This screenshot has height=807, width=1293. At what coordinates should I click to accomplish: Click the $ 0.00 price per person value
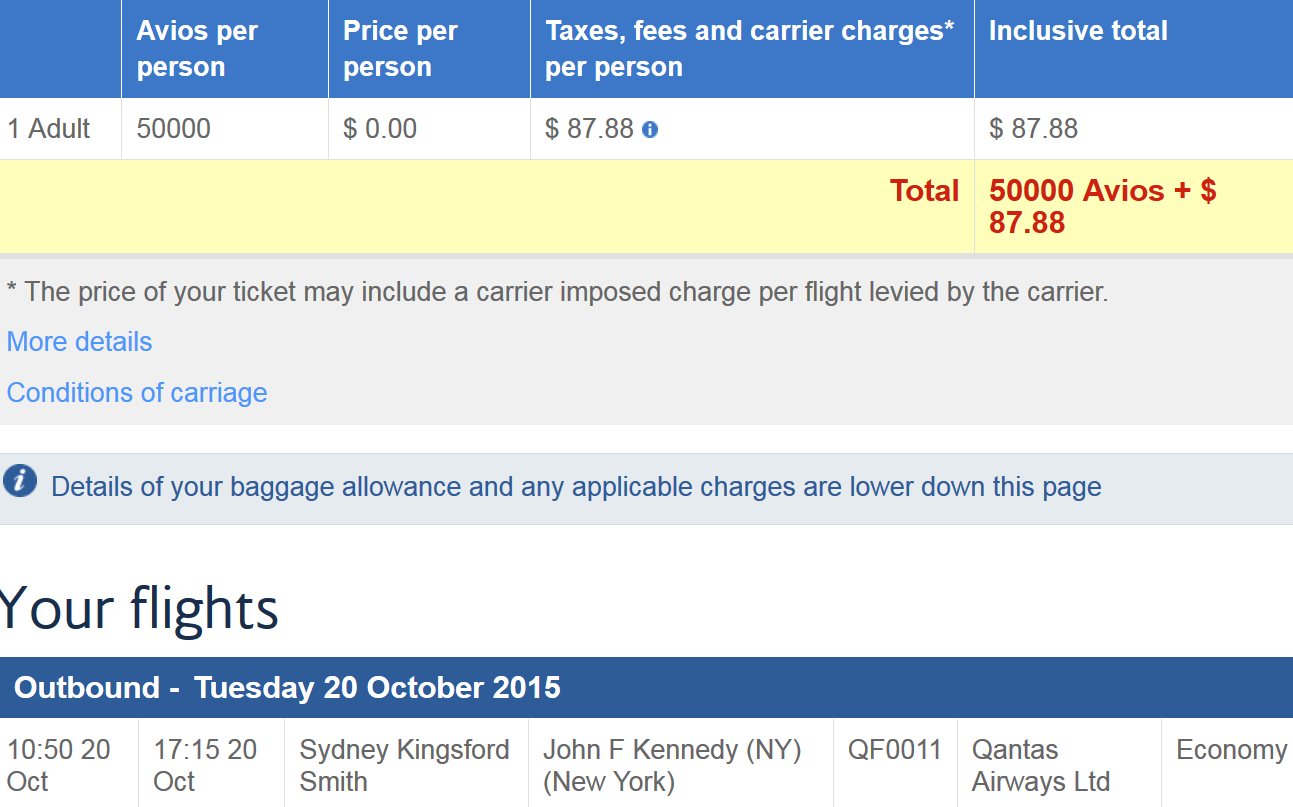coord(380,129)
